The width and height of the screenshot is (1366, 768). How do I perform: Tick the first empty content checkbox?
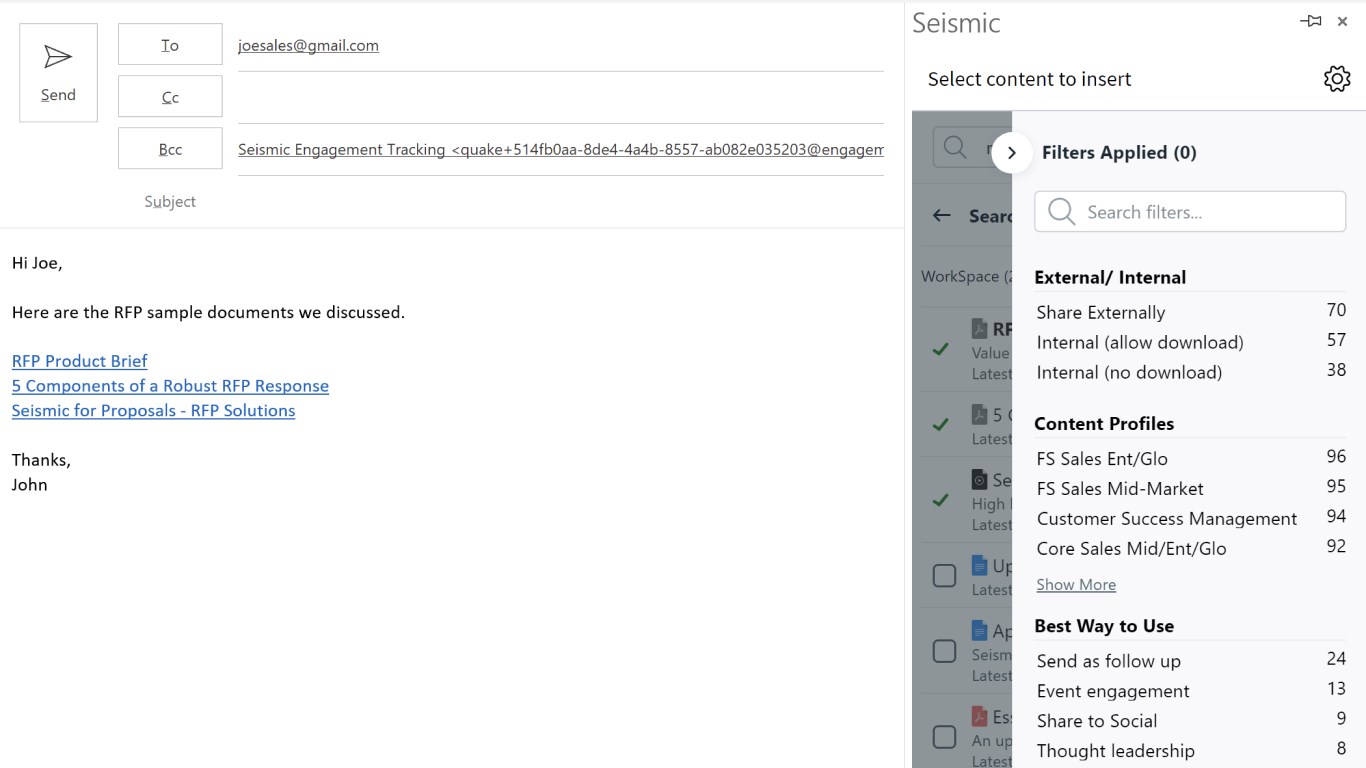tap(944, 576)
